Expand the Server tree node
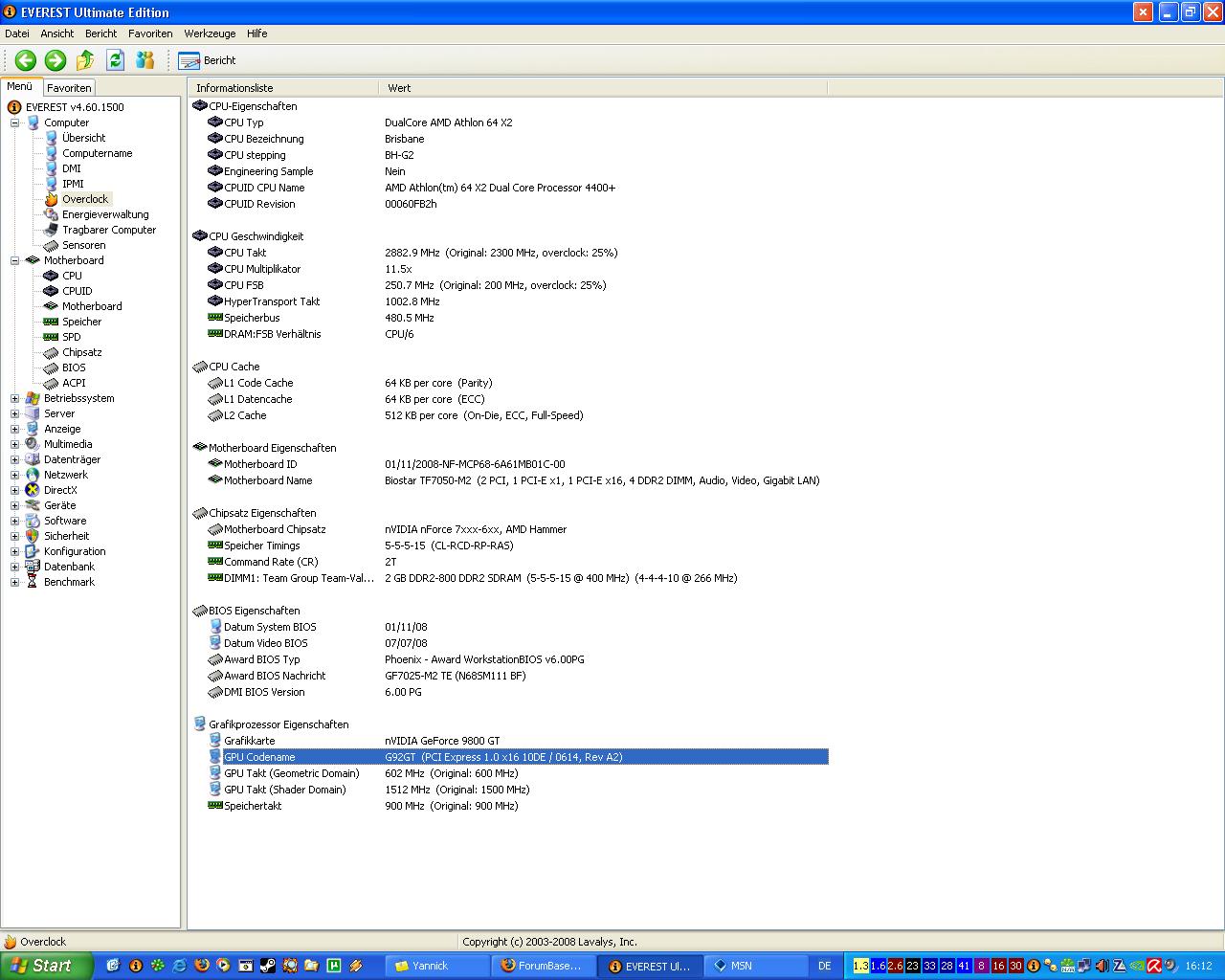This screenshot has height=980, width=1225. [14, 413]
